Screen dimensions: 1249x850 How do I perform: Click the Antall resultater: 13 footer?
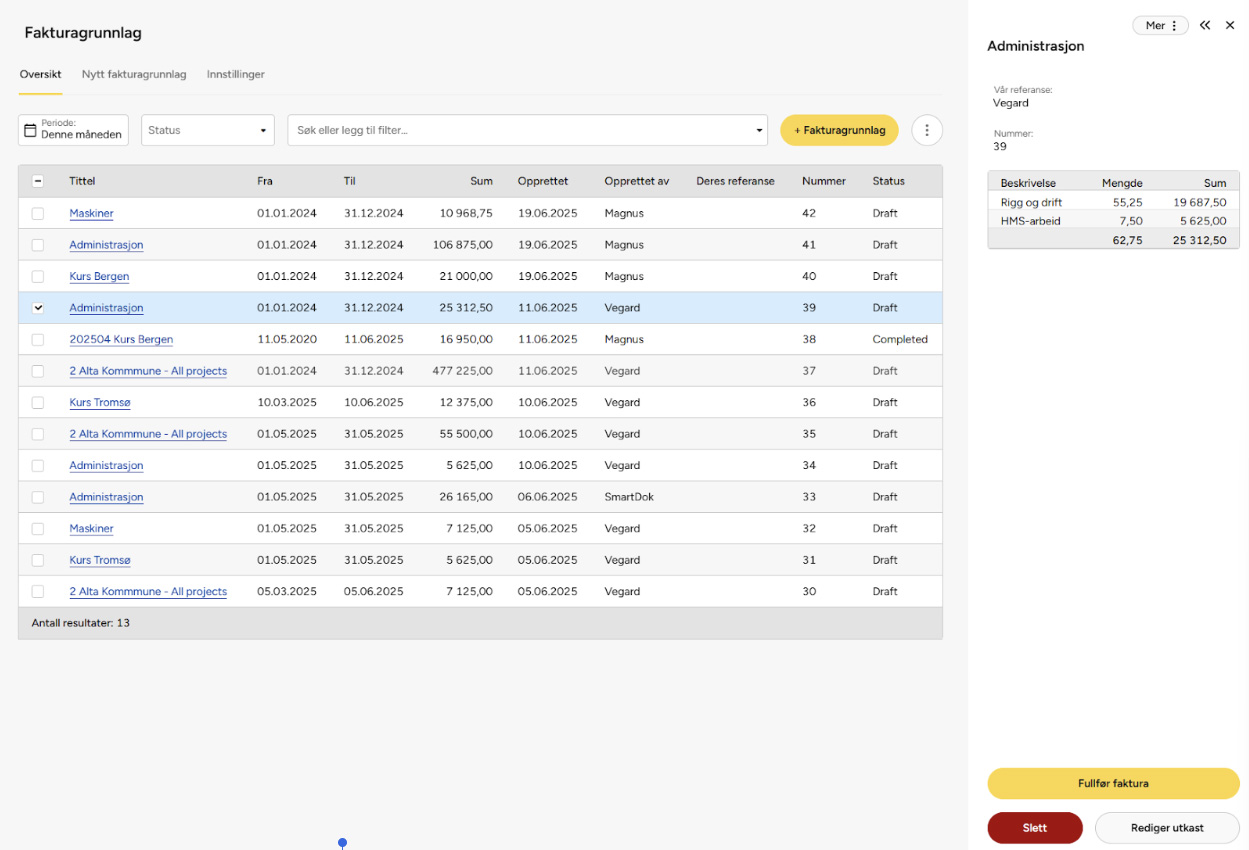tap(81, 623)
